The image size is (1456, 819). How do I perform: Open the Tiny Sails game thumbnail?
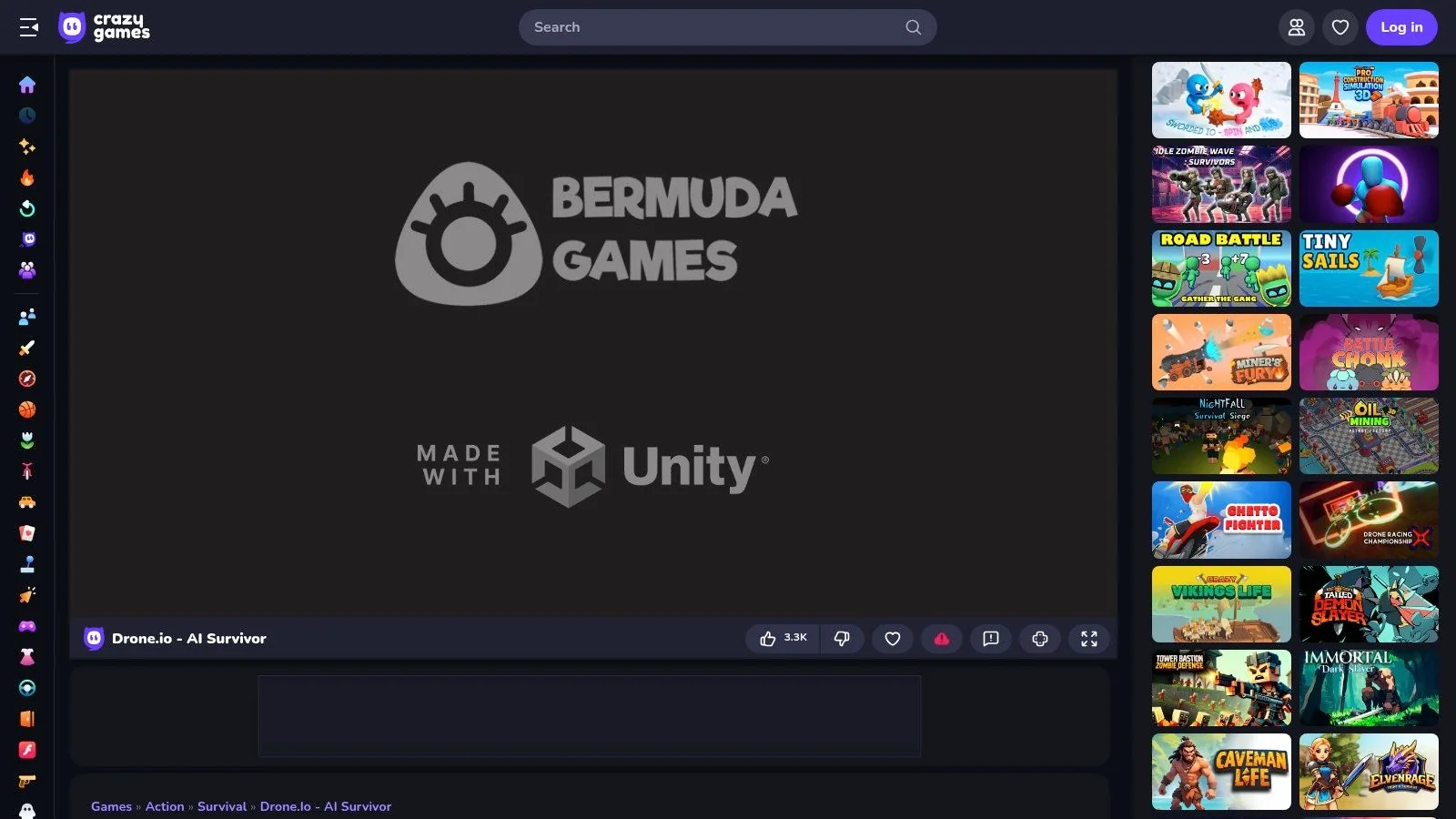point(1369,268)
